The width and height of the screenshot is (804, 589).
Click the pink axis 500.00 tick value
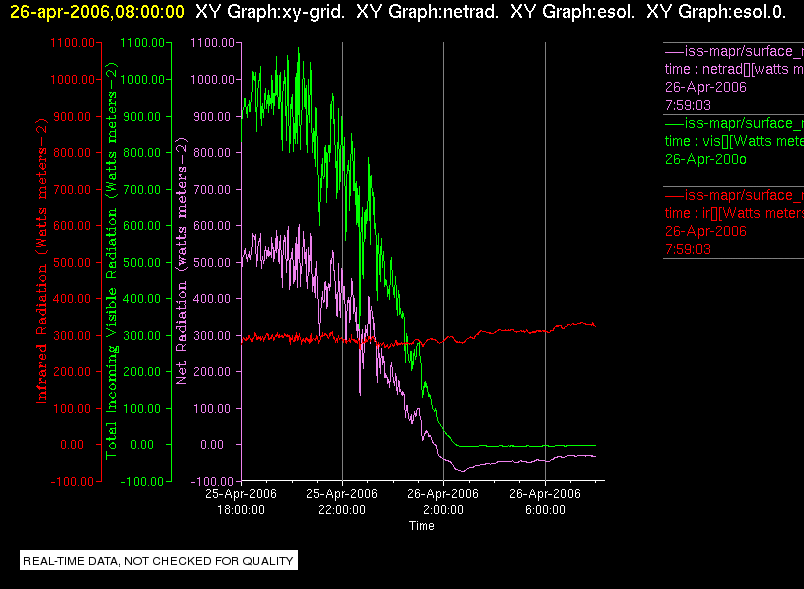pos(212,263)
